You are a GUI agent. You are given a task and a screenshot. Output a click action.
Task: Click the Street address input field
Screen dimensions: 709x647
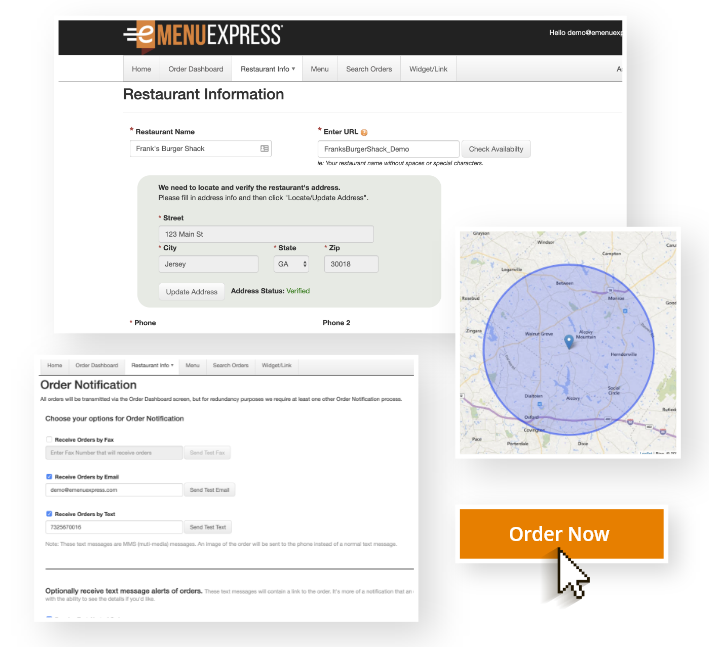click(265, 234)
